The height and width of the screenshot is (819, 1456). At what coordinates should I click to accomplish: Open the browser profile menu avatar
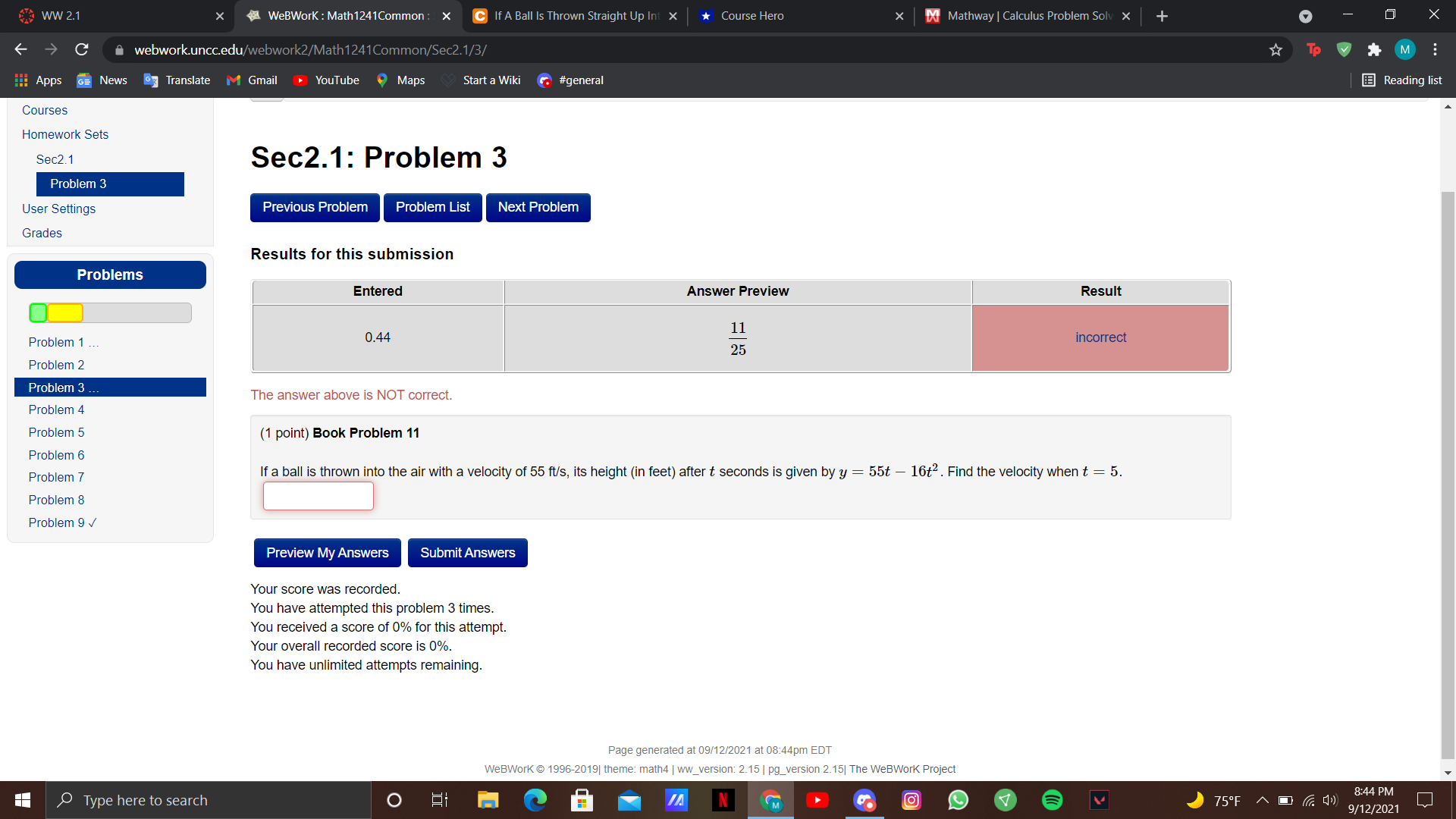click(x=1404, y=49)
